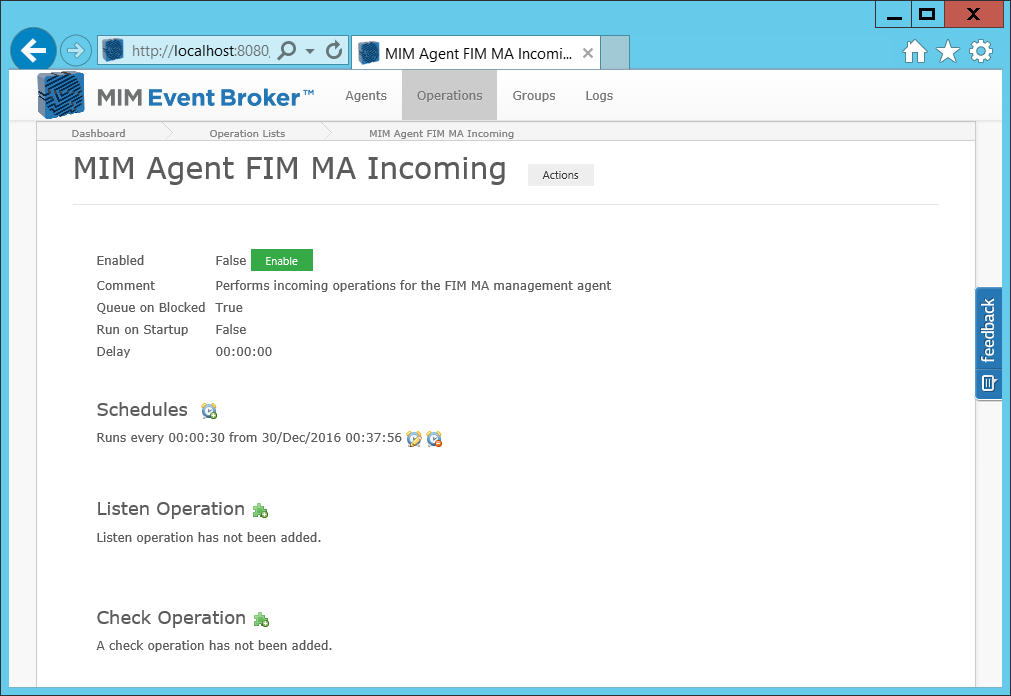The width and height of the screenshot is (1011, 696).
Task: Click the green Enable button
Action: click(282, 261)
